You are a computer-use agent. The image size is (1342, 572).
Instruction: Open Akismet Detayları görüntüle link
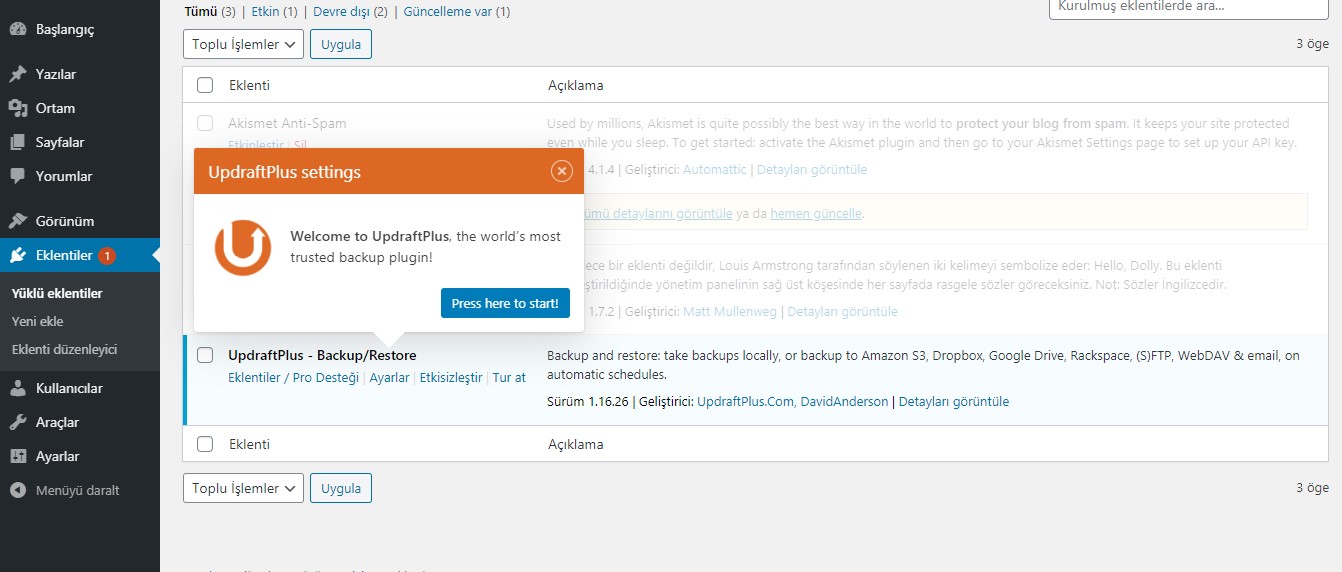click(x=812, y=169)
